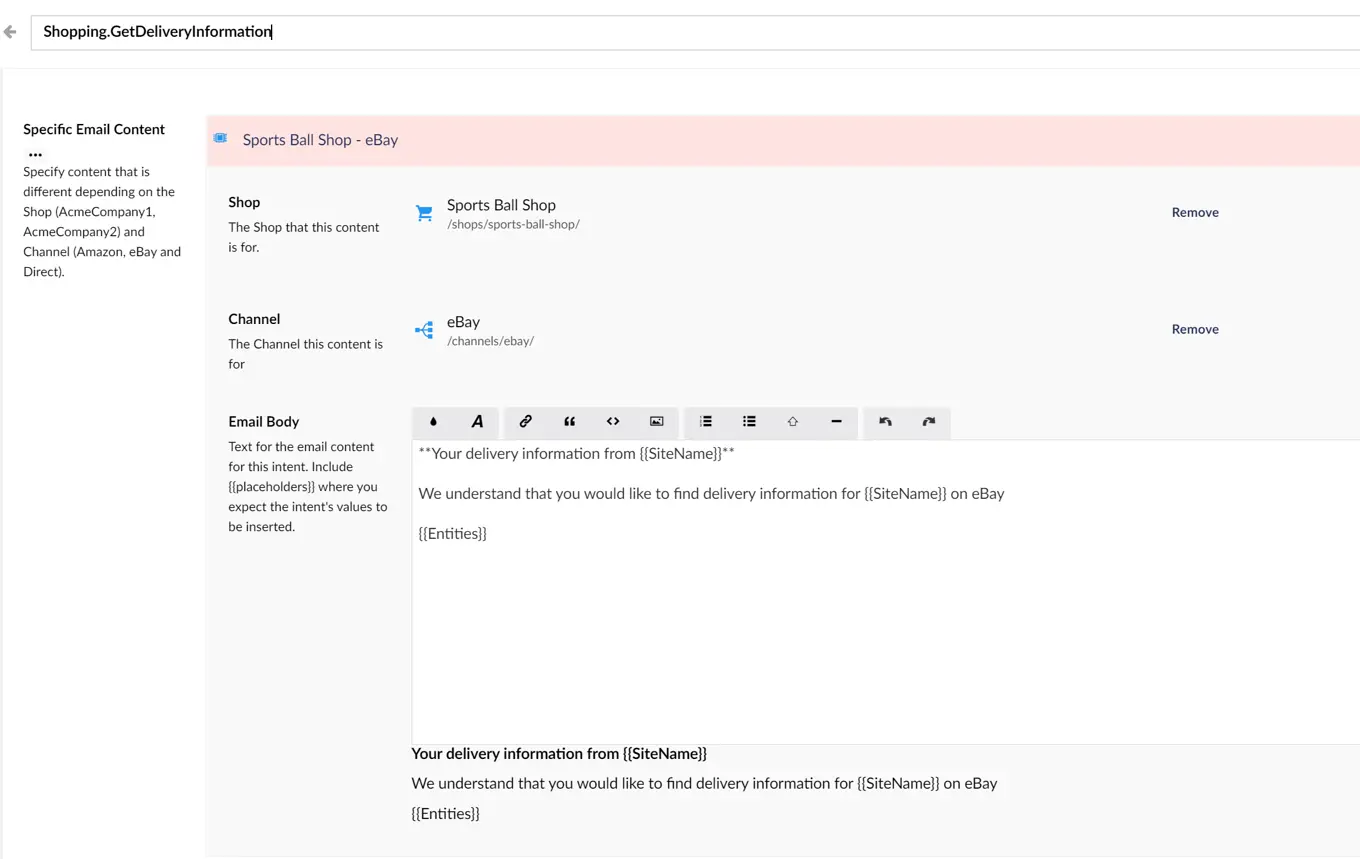Click the up-arrow heading icon in toolbar

point(792,422)
